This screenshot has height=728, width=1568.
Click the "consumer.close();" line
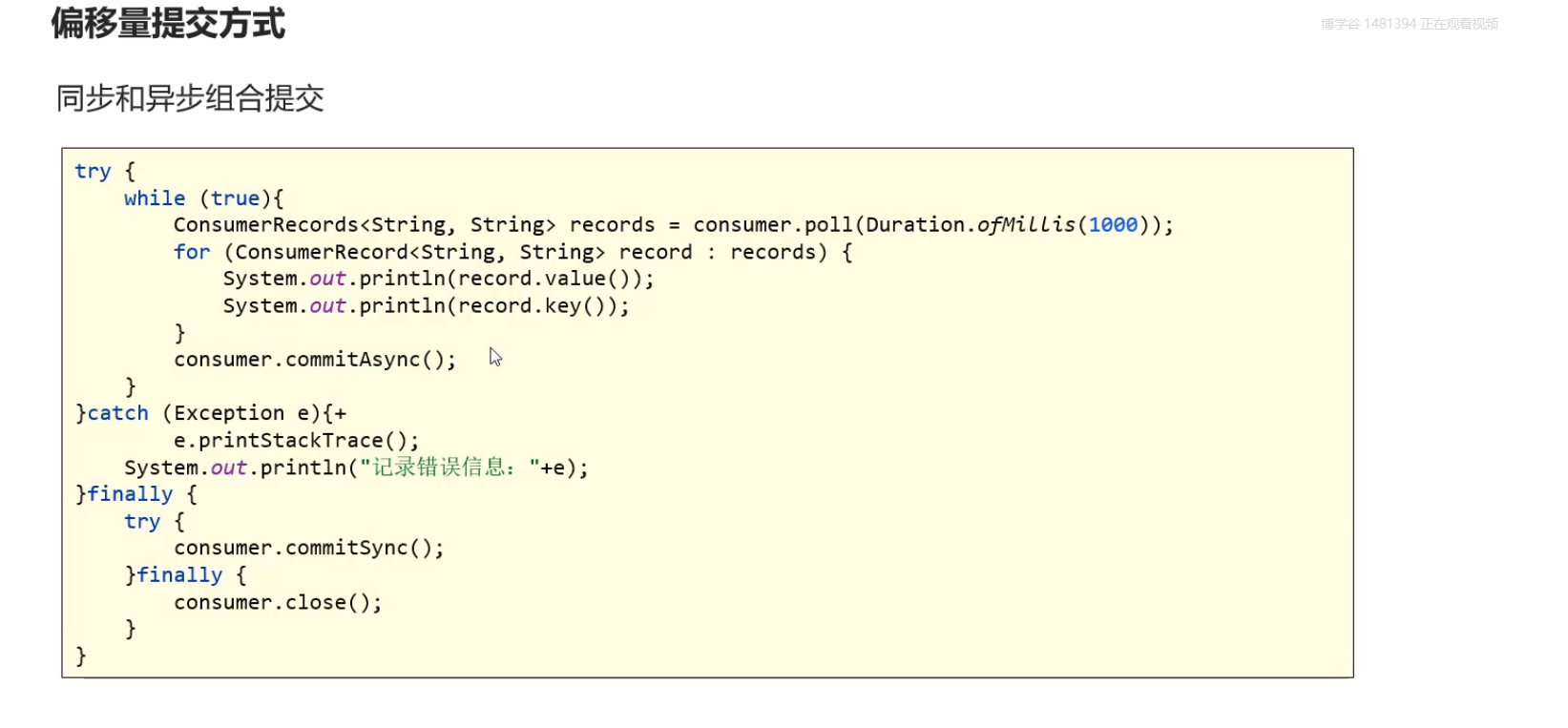278,602
